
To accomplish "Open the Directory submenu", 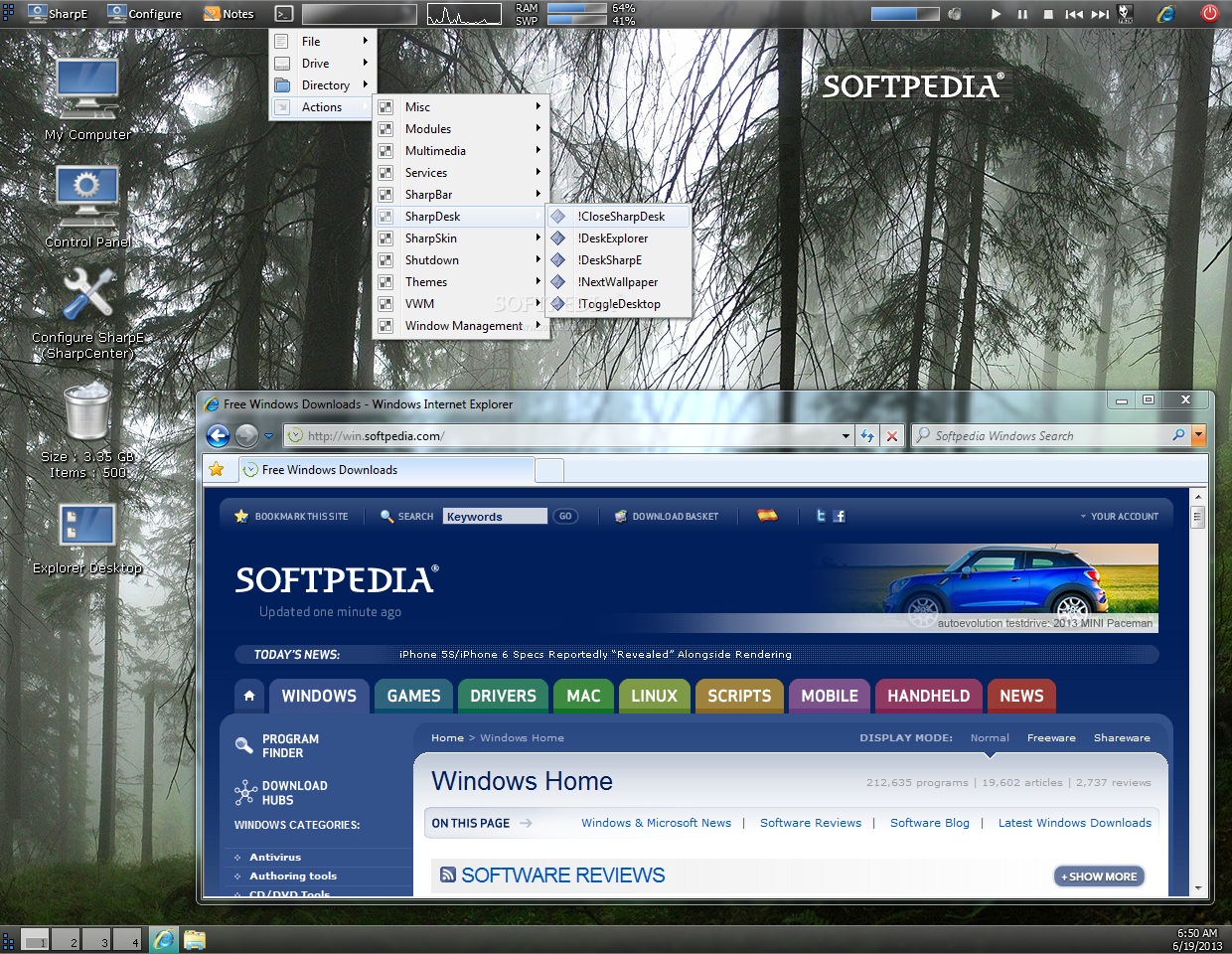I will pyautogui.click(x=323, y=85).
